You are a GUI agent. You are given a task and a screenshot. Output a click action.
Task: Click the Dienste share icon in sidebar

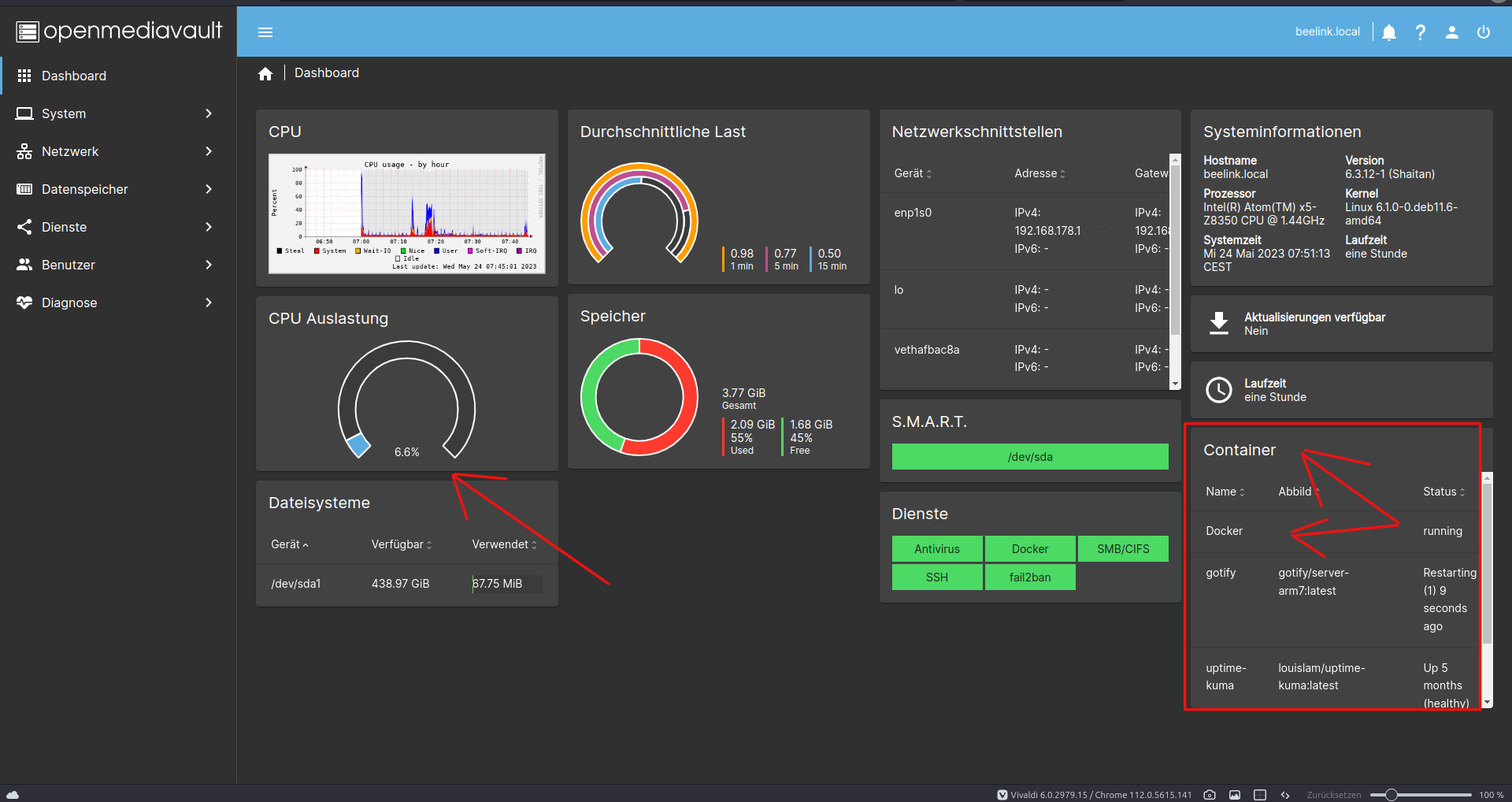24,227
